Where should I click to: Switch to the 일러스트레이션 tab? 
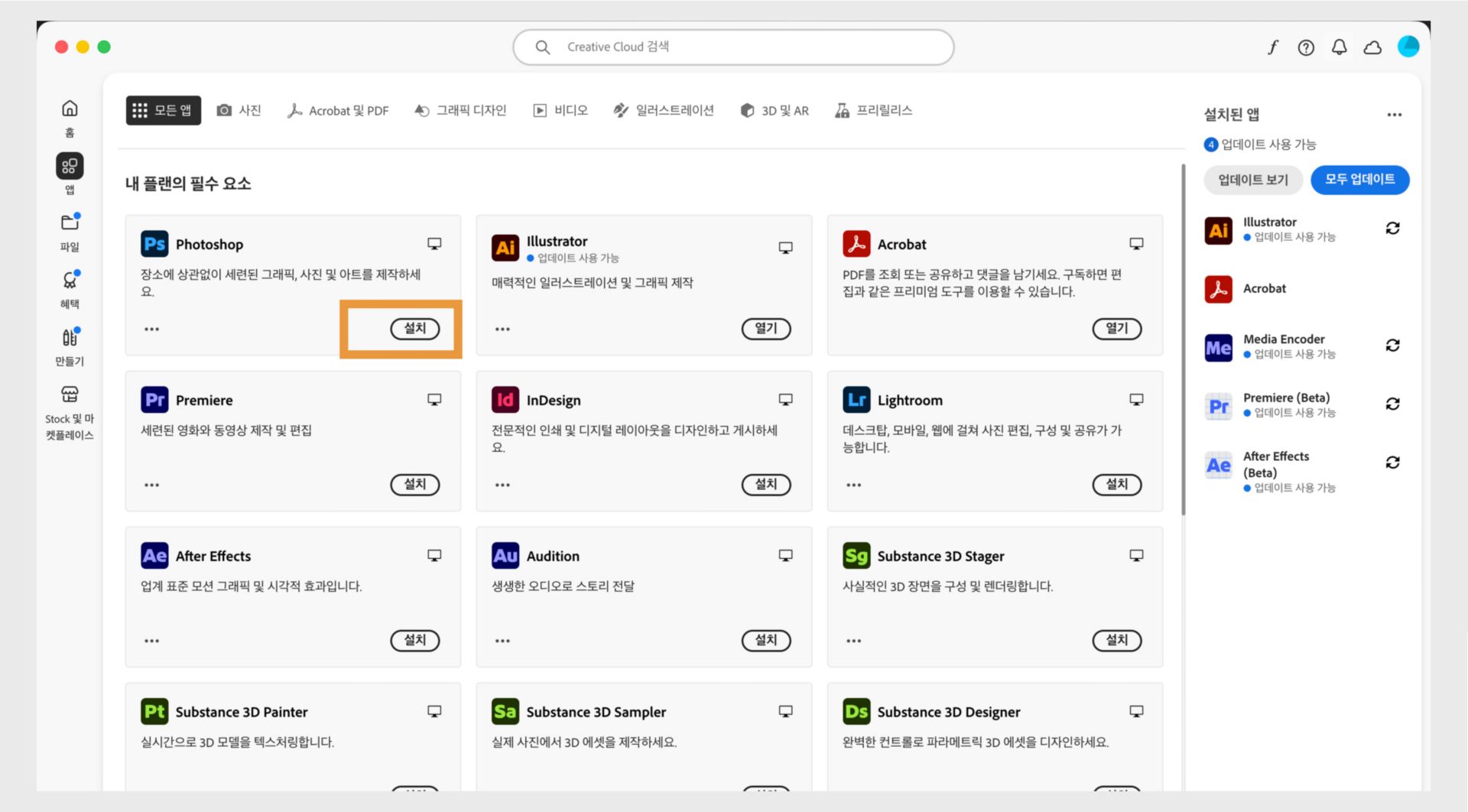click(x=664, y=111)
